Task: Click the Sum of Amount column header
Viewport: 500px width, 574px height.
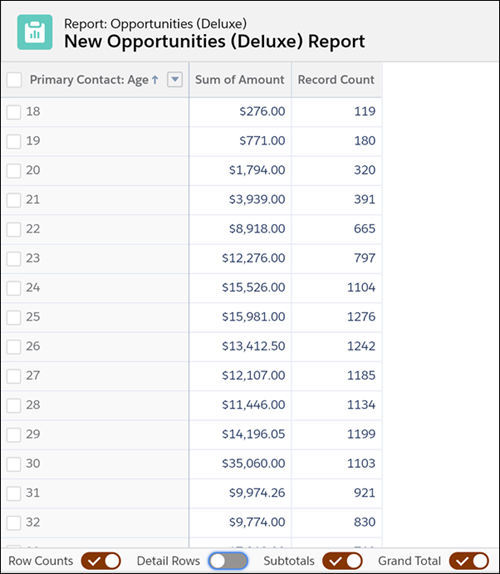Action: pyautogui.click(x=240, y=79)
